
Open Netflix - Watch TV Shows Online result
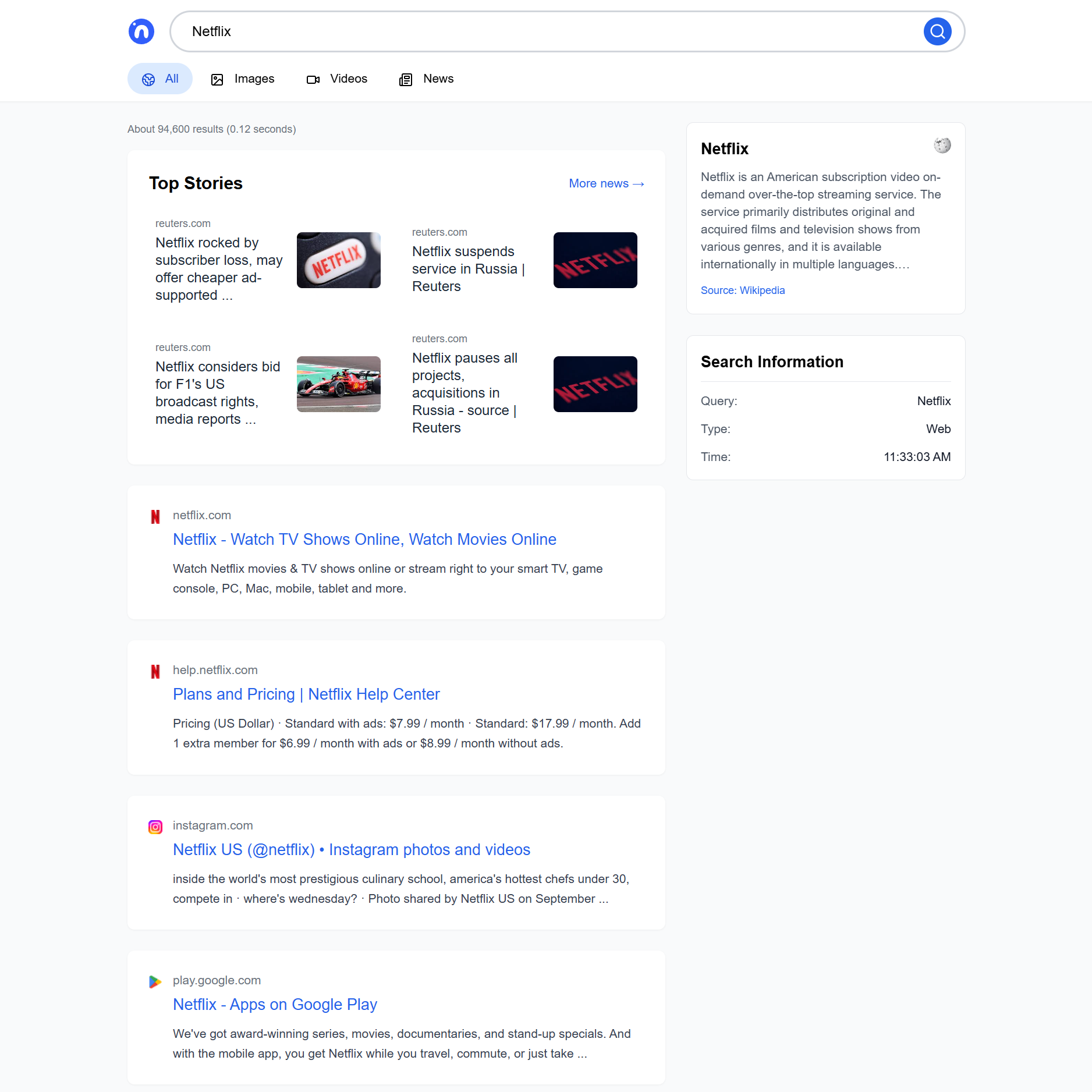[364, 540]
